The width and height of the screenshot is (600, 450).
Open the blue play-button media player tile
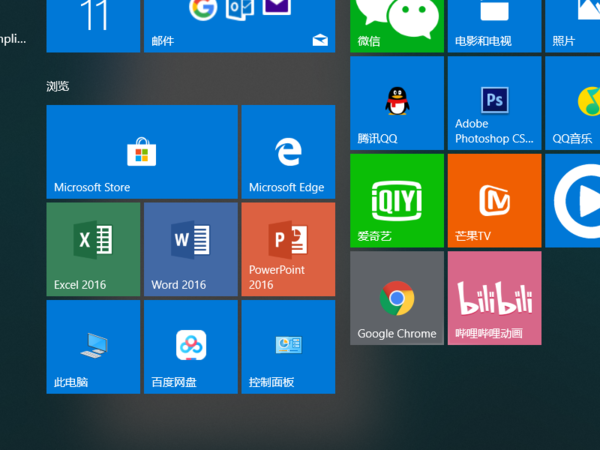coord(572,201)
